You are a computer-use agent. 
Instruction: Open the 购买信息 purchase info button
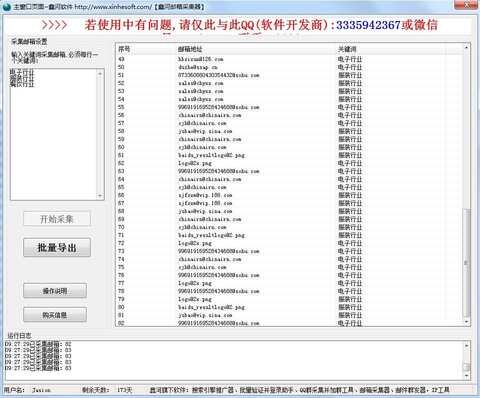pyautogui.click(x=55, y=315)
